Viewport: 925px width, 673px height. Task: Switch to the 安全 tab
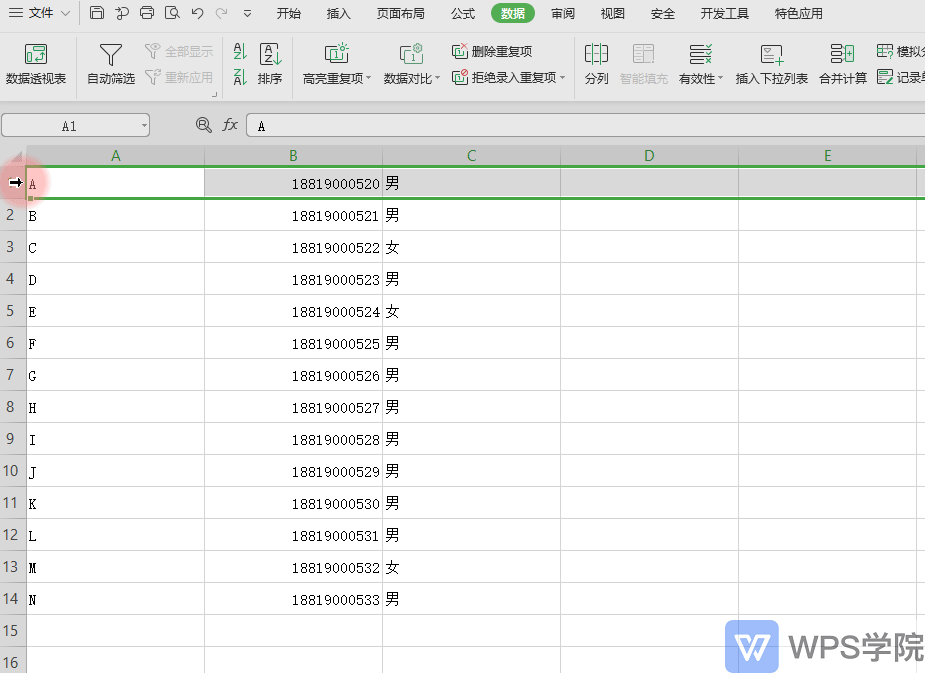point(662,13)
